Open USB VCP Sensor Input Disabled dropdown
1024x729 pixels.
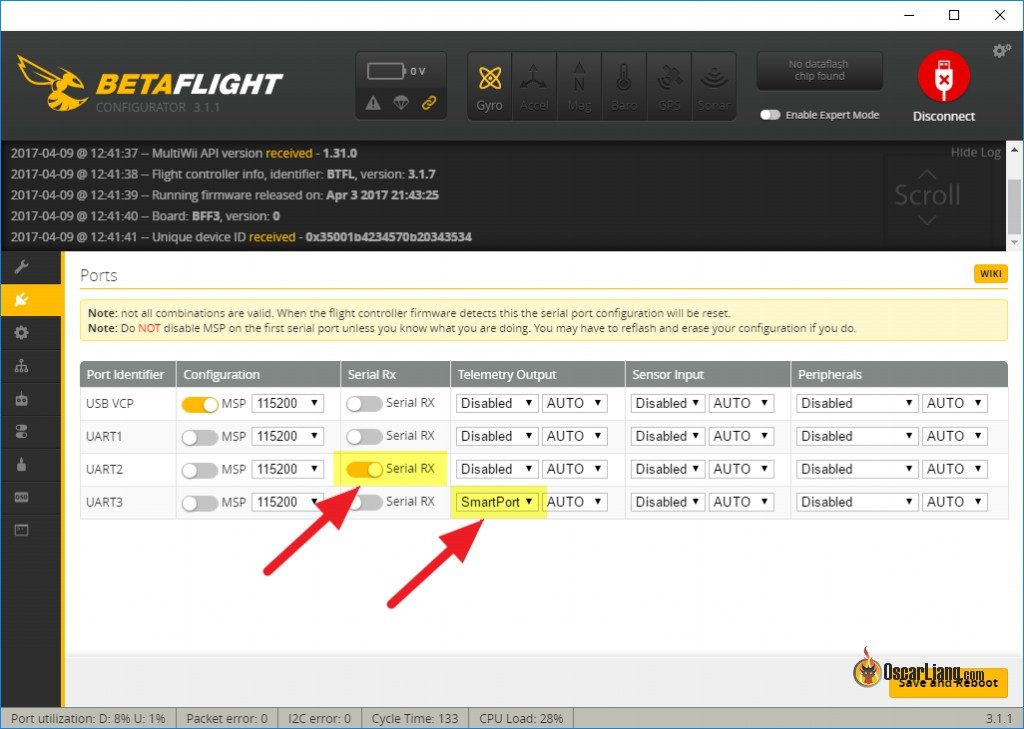[x=667, y=403]
